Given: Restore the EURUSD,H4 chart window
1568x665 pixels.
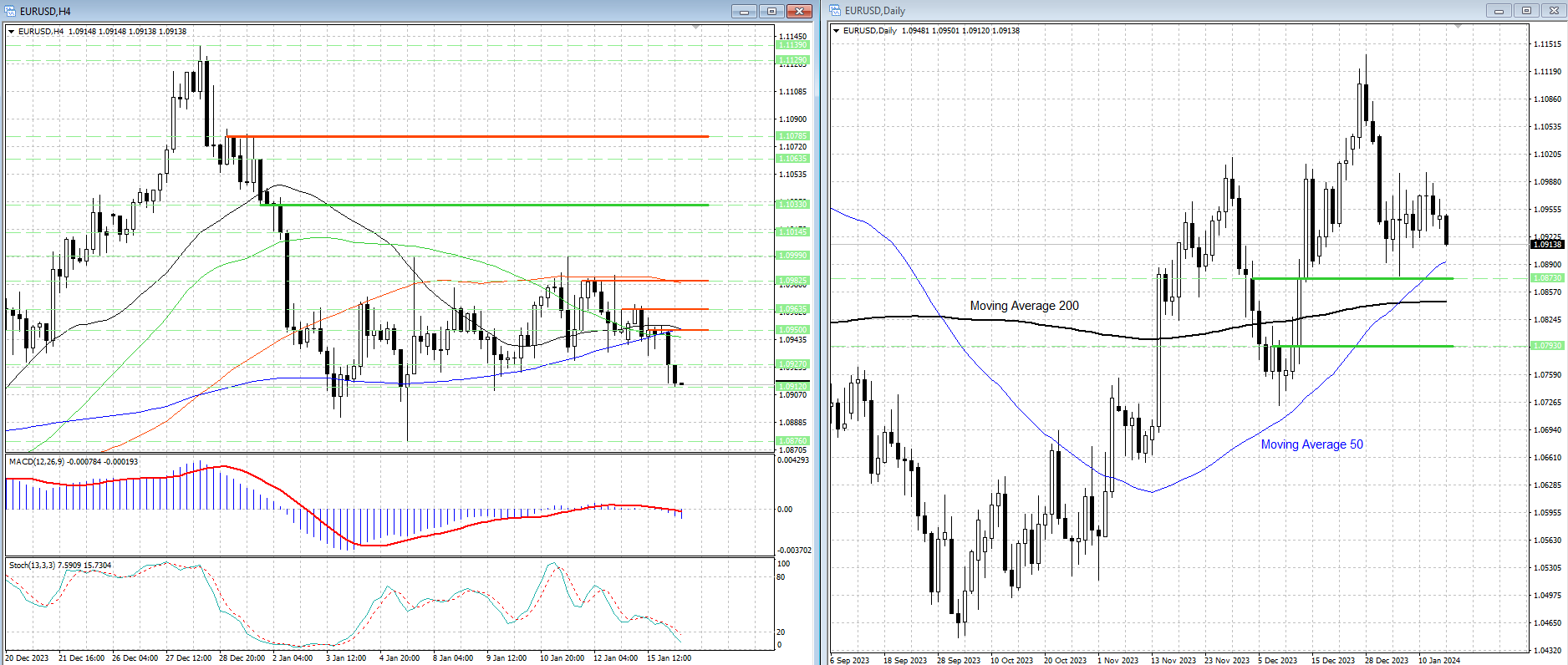Looking at the screenshot, I should (771, 11).
